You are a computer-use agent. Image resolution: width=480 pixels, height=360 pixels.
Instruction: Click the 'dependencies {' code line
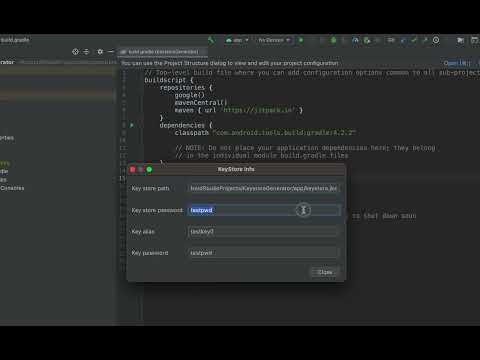[x=186, y=125]
